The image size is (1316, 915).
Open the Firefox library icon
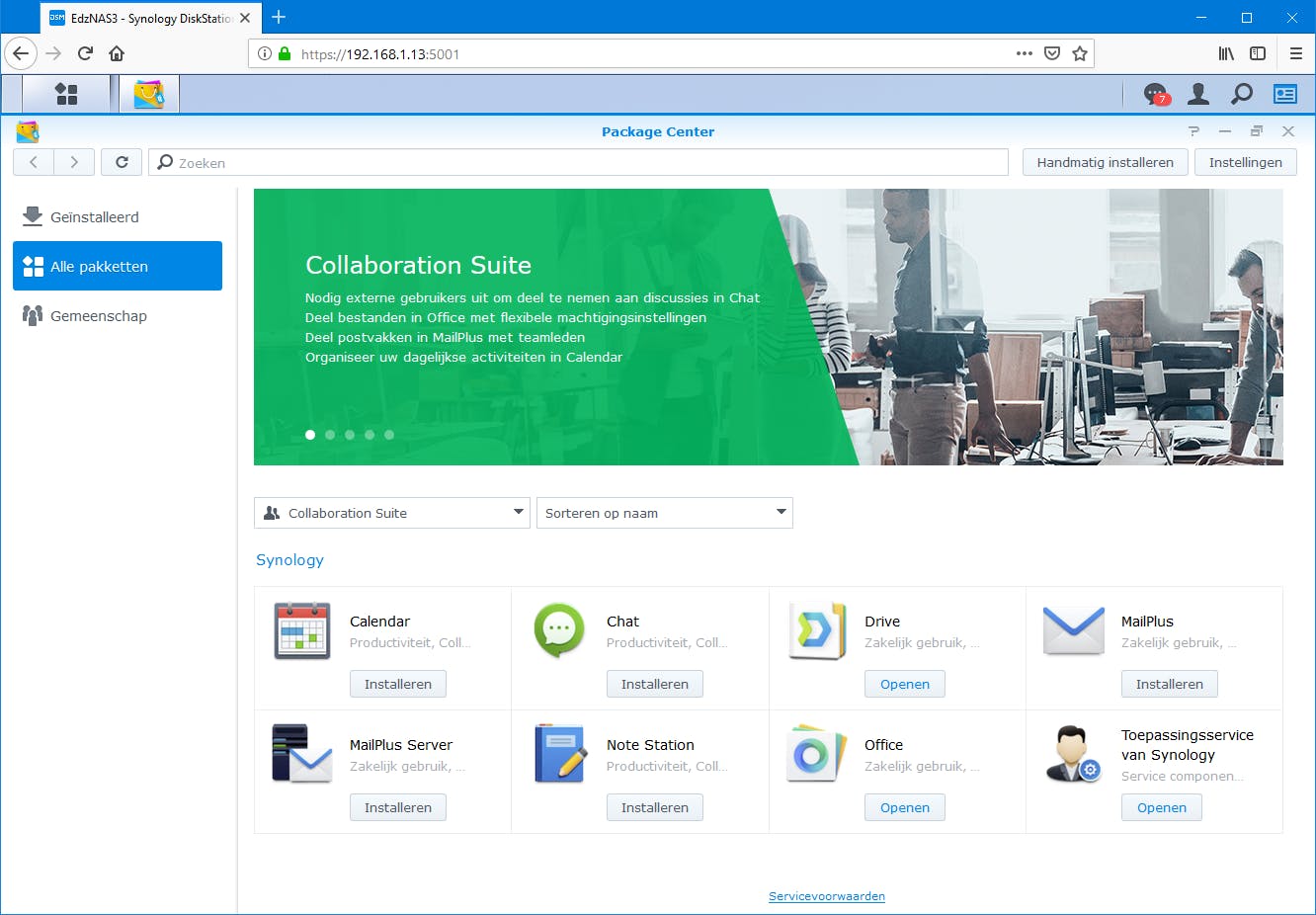[1226, 53]
